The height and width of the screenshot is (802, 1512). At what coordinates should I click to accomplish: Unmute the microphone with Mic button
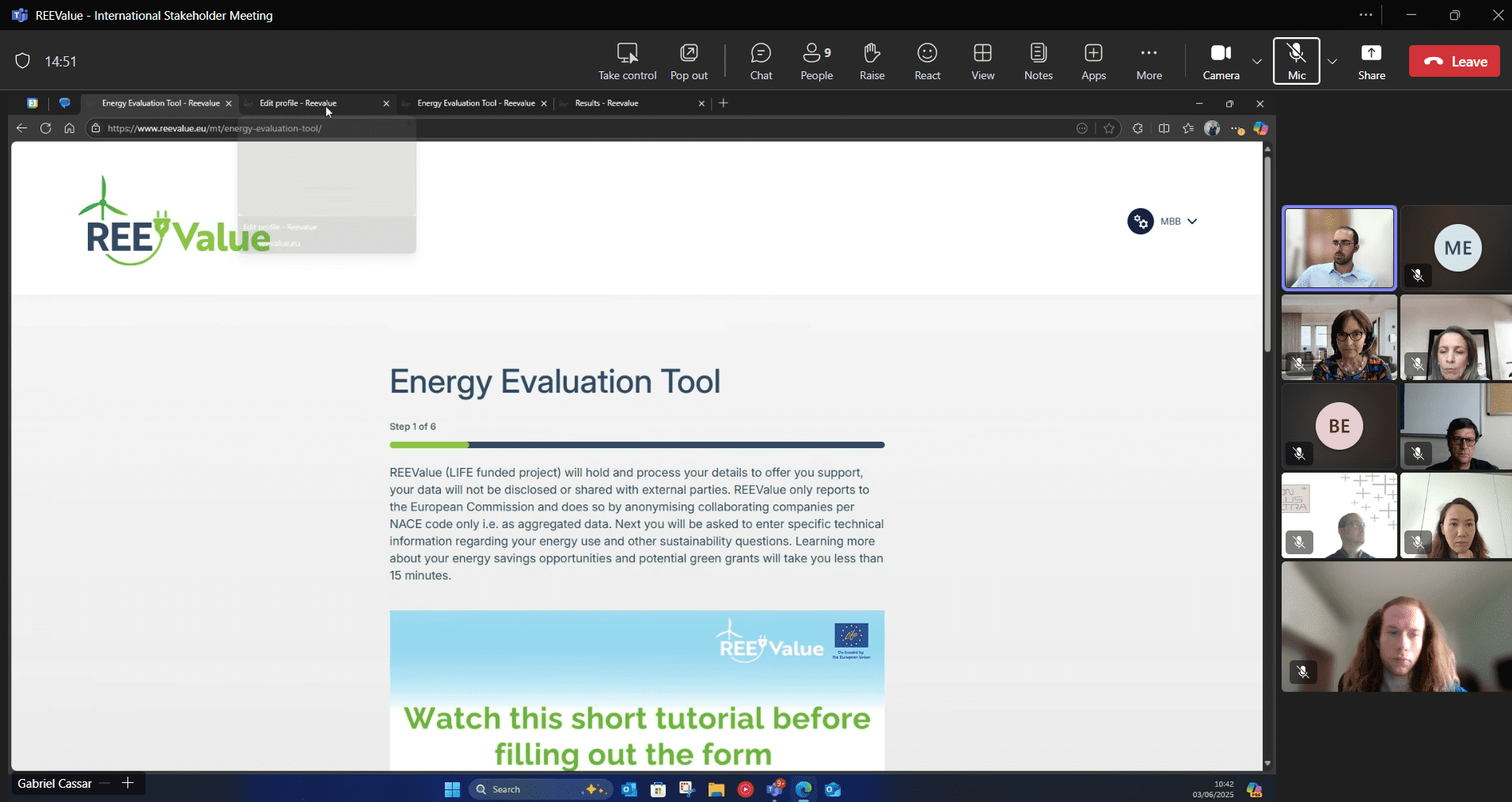(x=1297, y=62)
